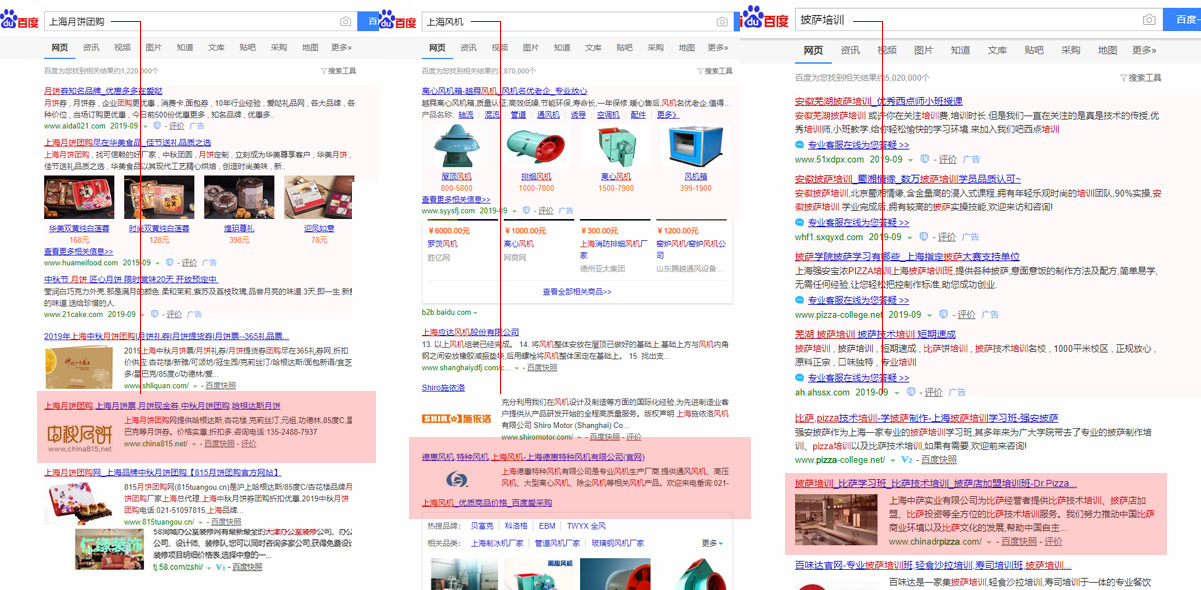1201x590 pixels.
Task: Open result 安徽芜湖披萨培训_优秀西点师小班授课
Action: [x=879, y=101]
